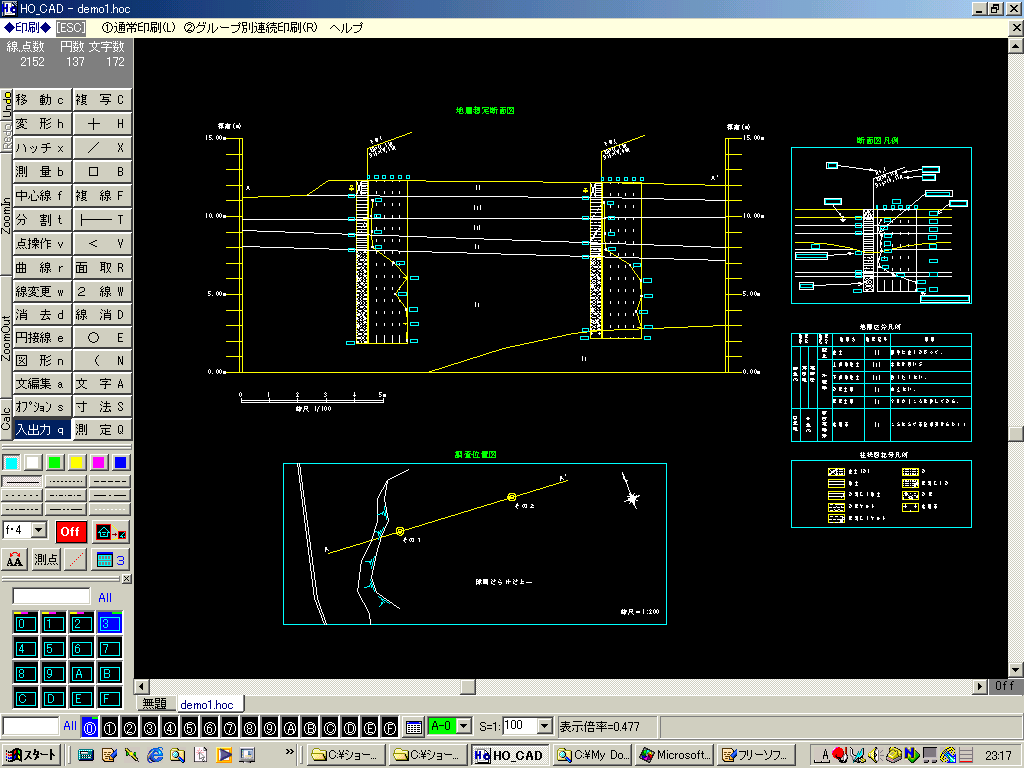Select the 変形 h transform tool
The image size is (1024, 768).
[42, 124]
